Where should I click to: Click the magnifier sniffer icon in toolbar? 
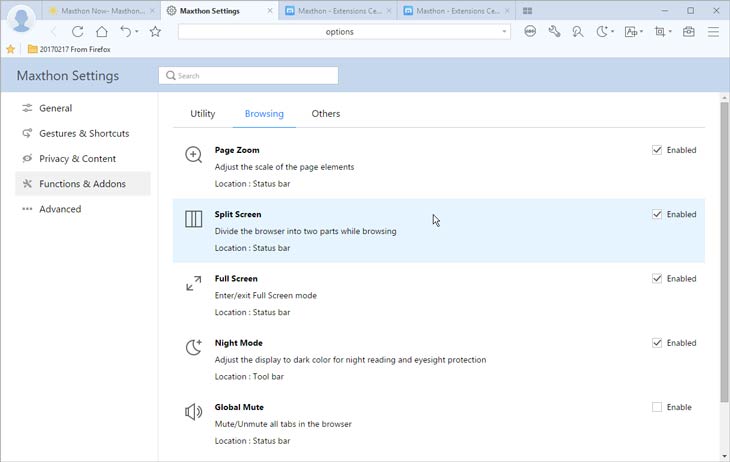(x=578, y=31)
